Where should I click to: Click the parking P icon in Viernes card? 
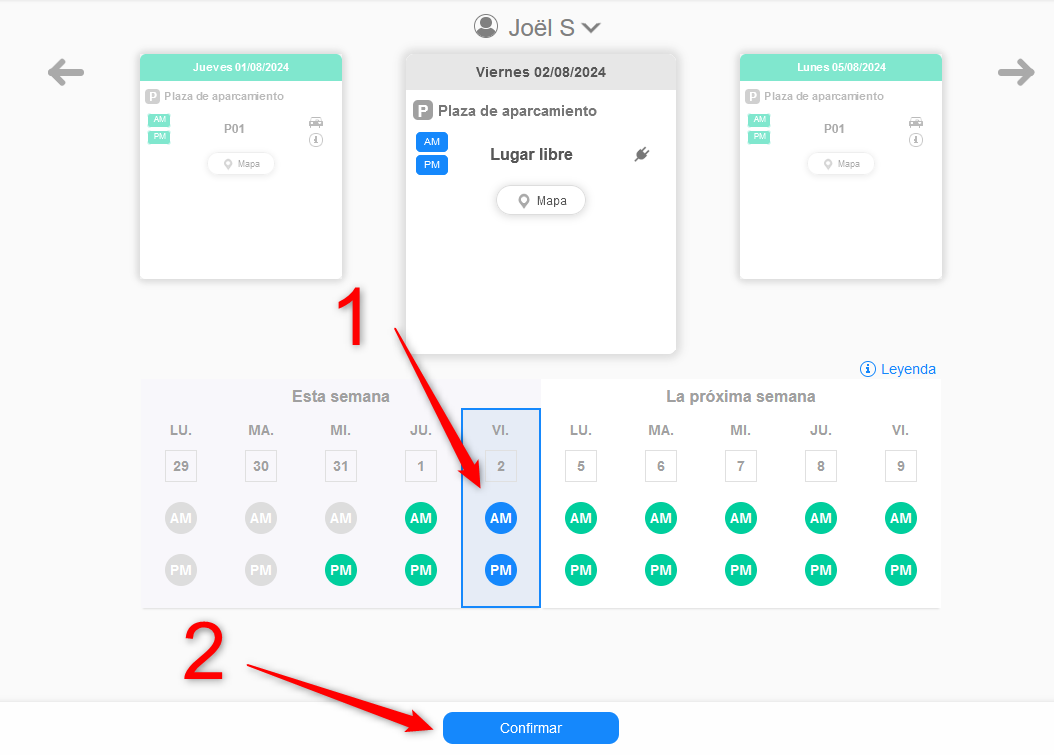pos(423,110)
